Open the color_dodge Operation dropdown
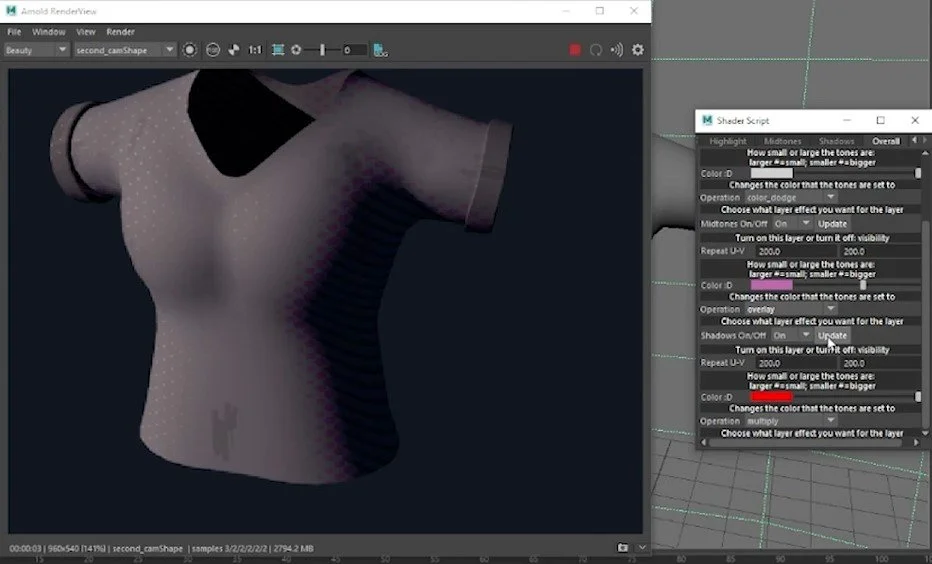The width and height of the screenshot is (932, 564). click(791, 197)
